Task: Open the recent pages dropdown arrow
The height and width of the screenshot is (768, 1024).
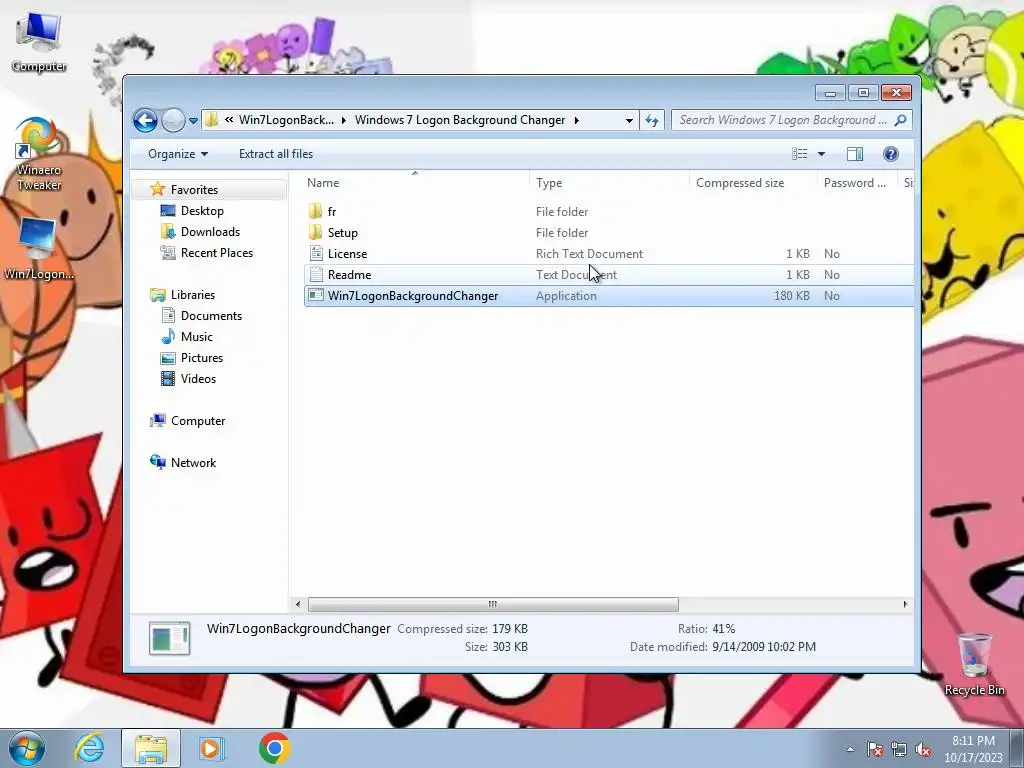Action: [x=193, y=120]
